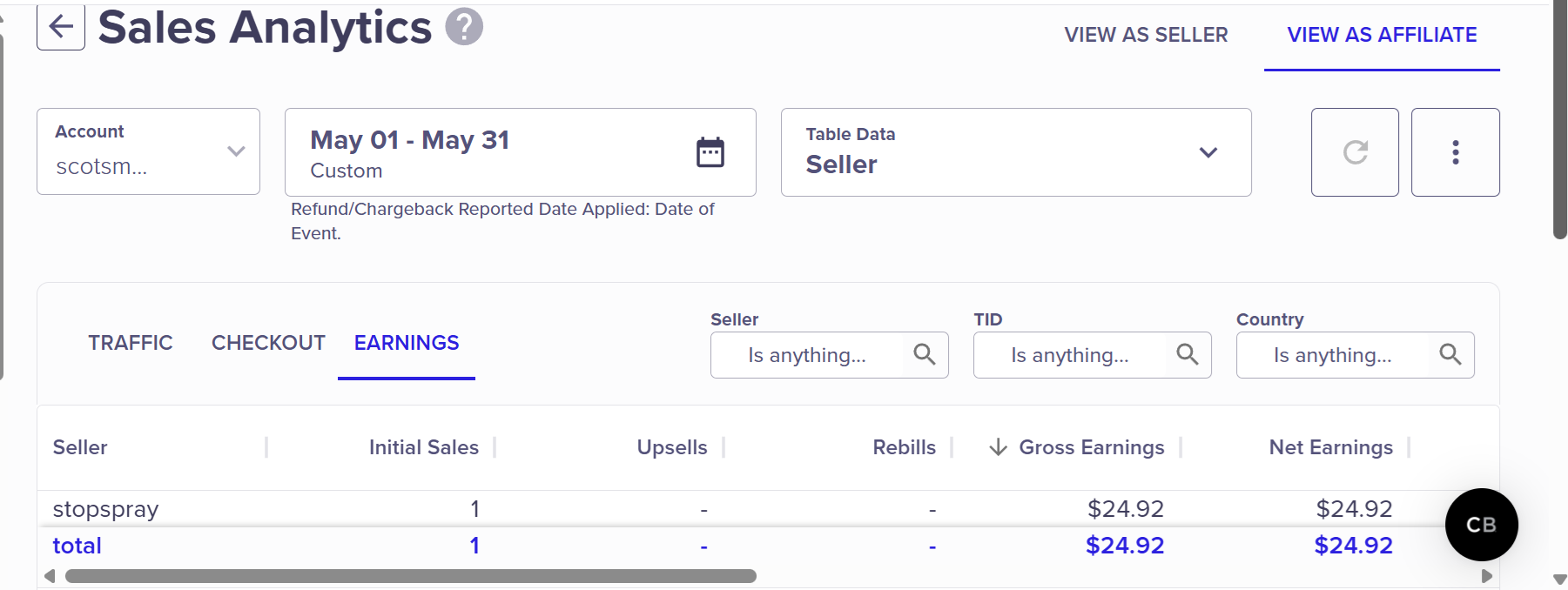Select VIEW AS AFFILIATE view
The width and height of the screenshot is (1568, 590).
[1382, 35]
